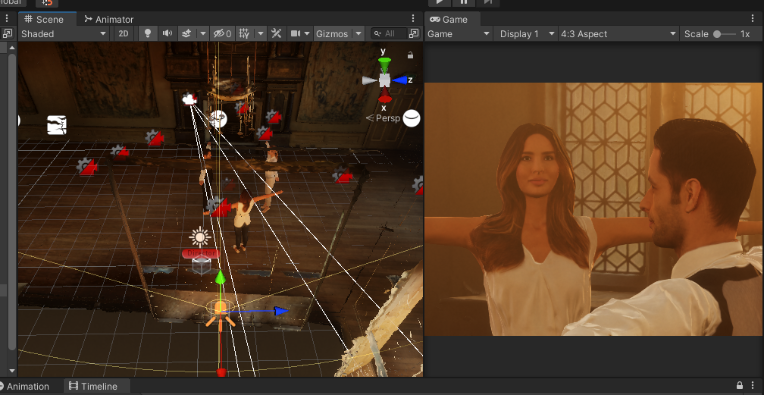Viewport: 764px width, 395px height.
Task: Click the blue move handle arrow
Action: point(281,311)
